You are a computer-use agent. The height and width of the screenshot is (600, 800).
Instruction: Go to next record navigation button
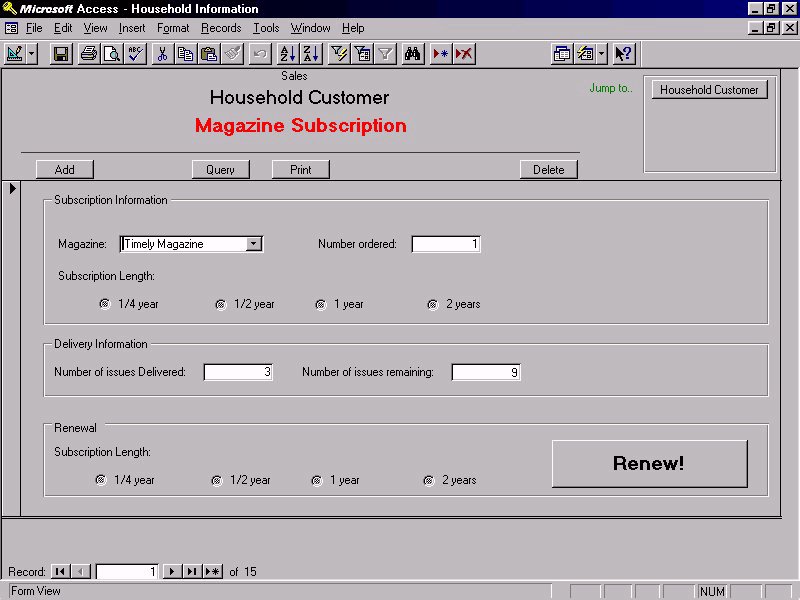(172, 571)
